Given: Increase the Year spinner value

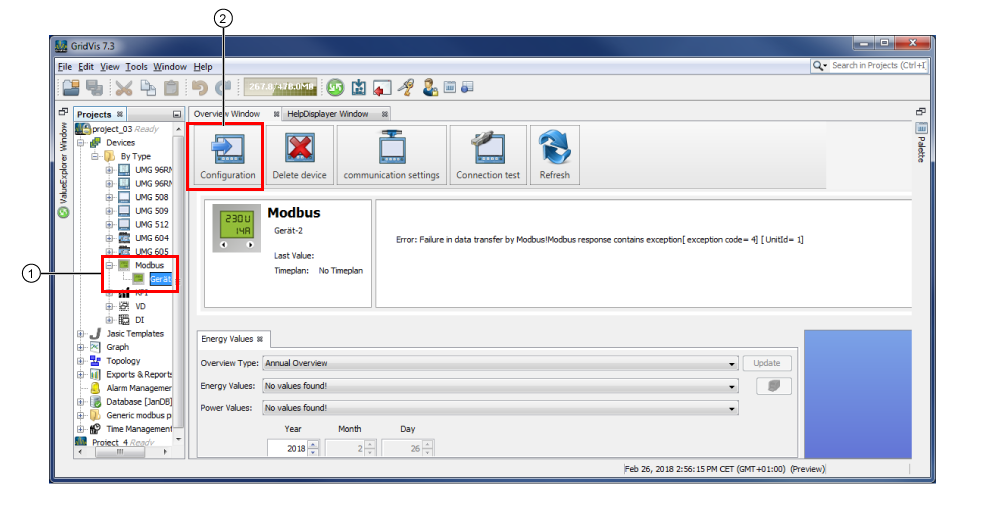Looking at the screenshot, I should (x=313, y=444).
